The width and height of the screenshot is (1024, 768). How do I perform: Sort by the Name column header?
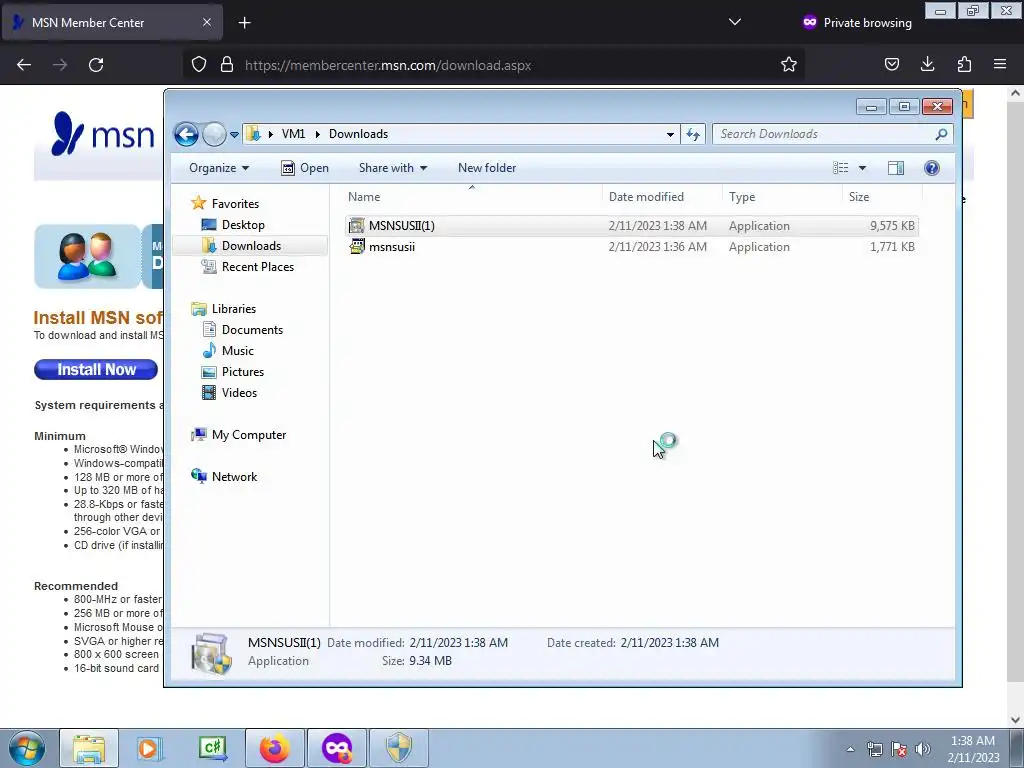tap(473, 197)
